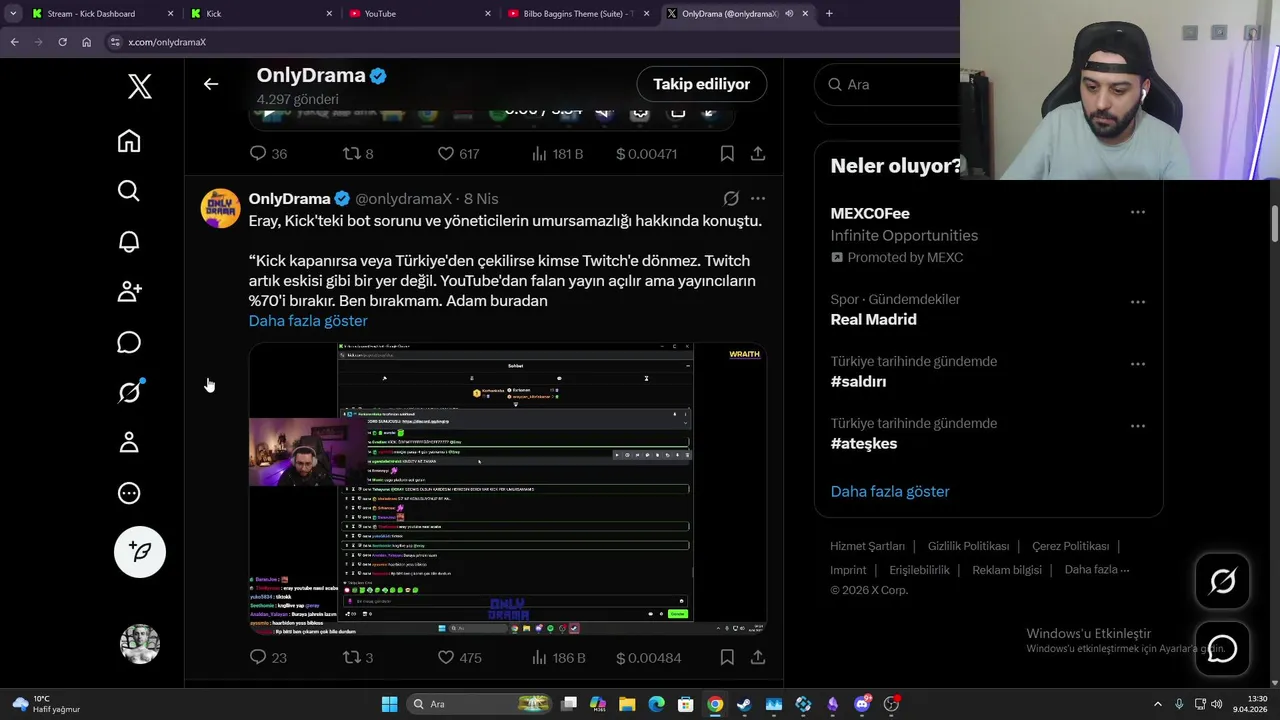Like the post with 617 likes
Viewport: 1280px width, 720px height.
[x=458, y=154]
